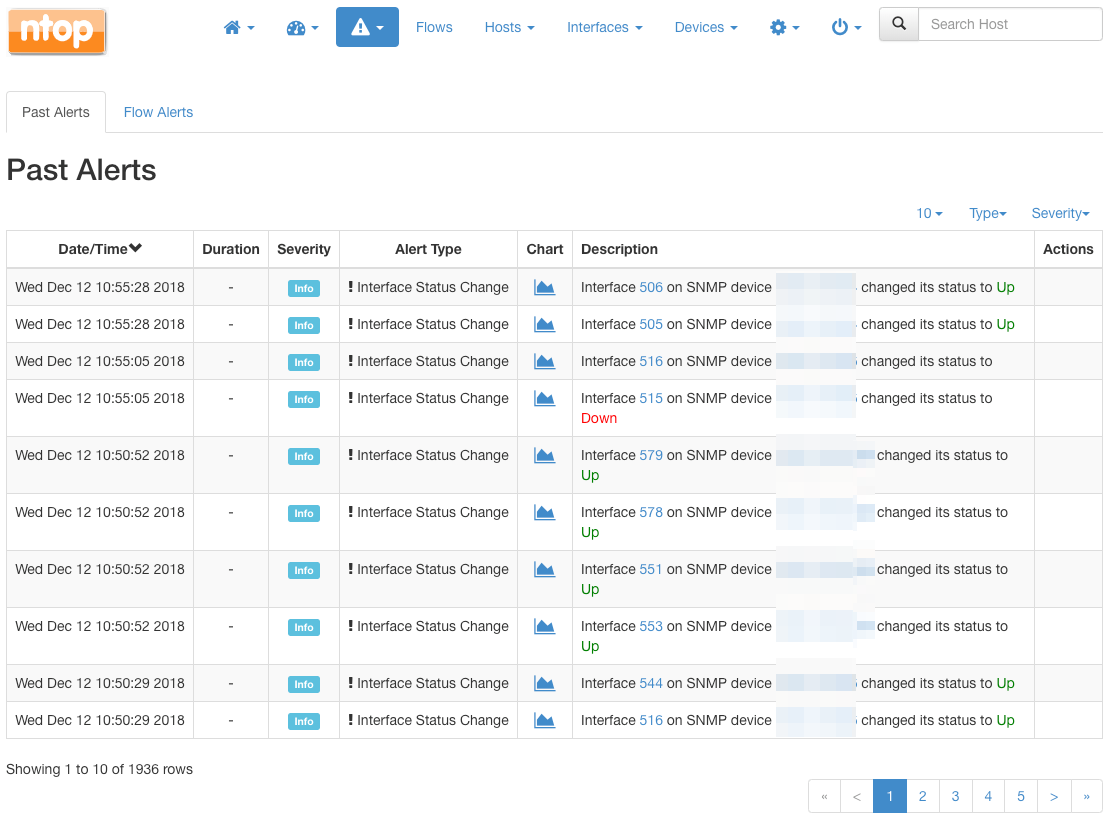Click Info badge in Interface 544 row

303,684
